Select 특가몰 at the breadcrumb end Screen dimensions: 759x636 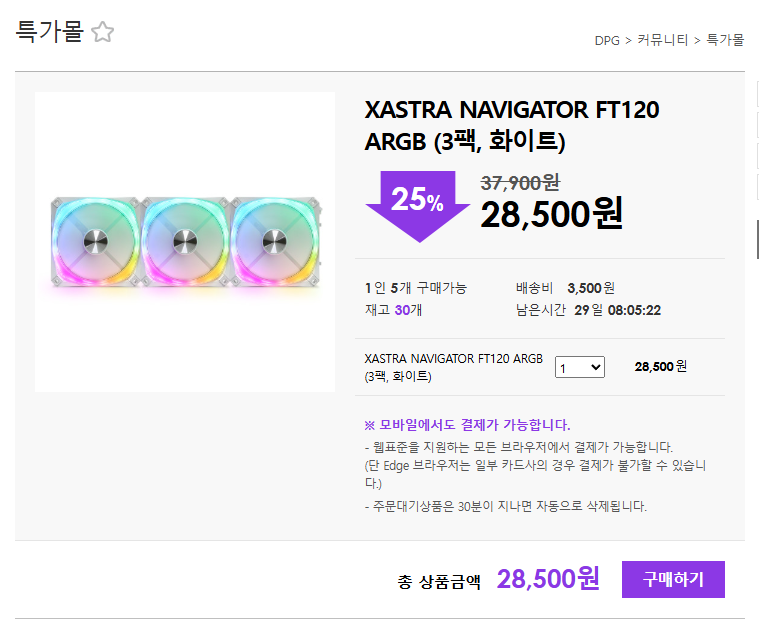pyautogui.click(x=725, y=41)
